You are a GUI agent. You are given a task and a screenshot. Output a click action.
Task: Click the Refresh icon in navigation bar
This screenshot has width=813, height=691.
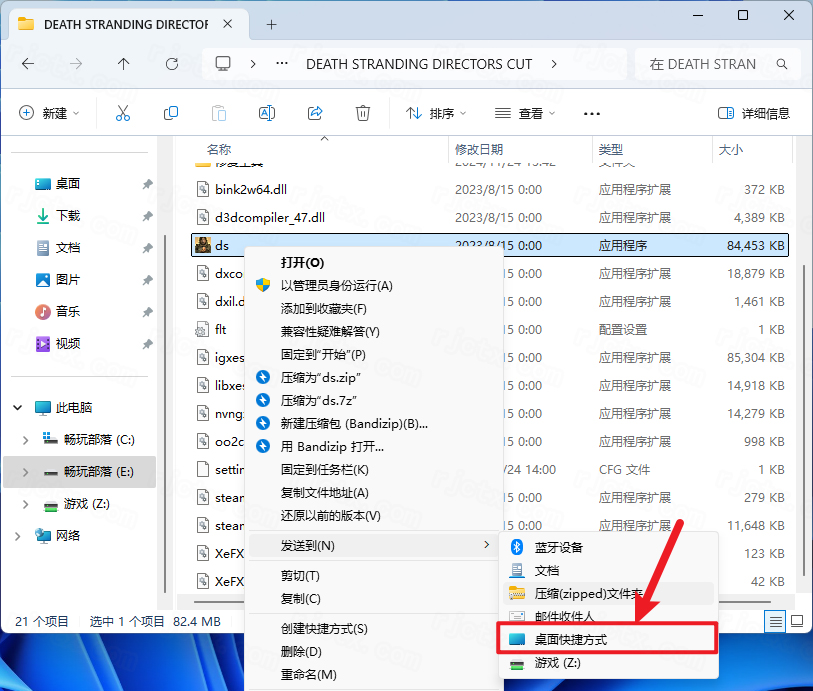[172, 64]
